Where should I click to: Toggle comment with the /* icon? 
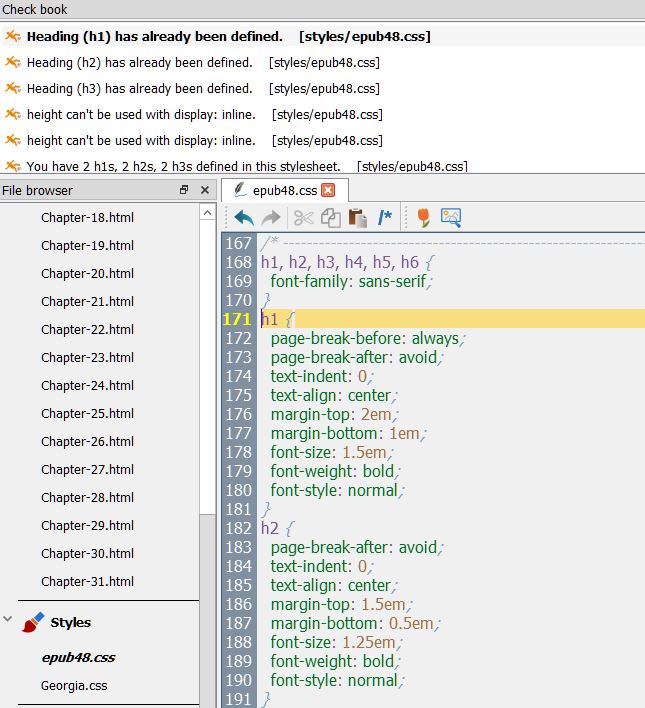pyautogui.click(x=384, y=218)
